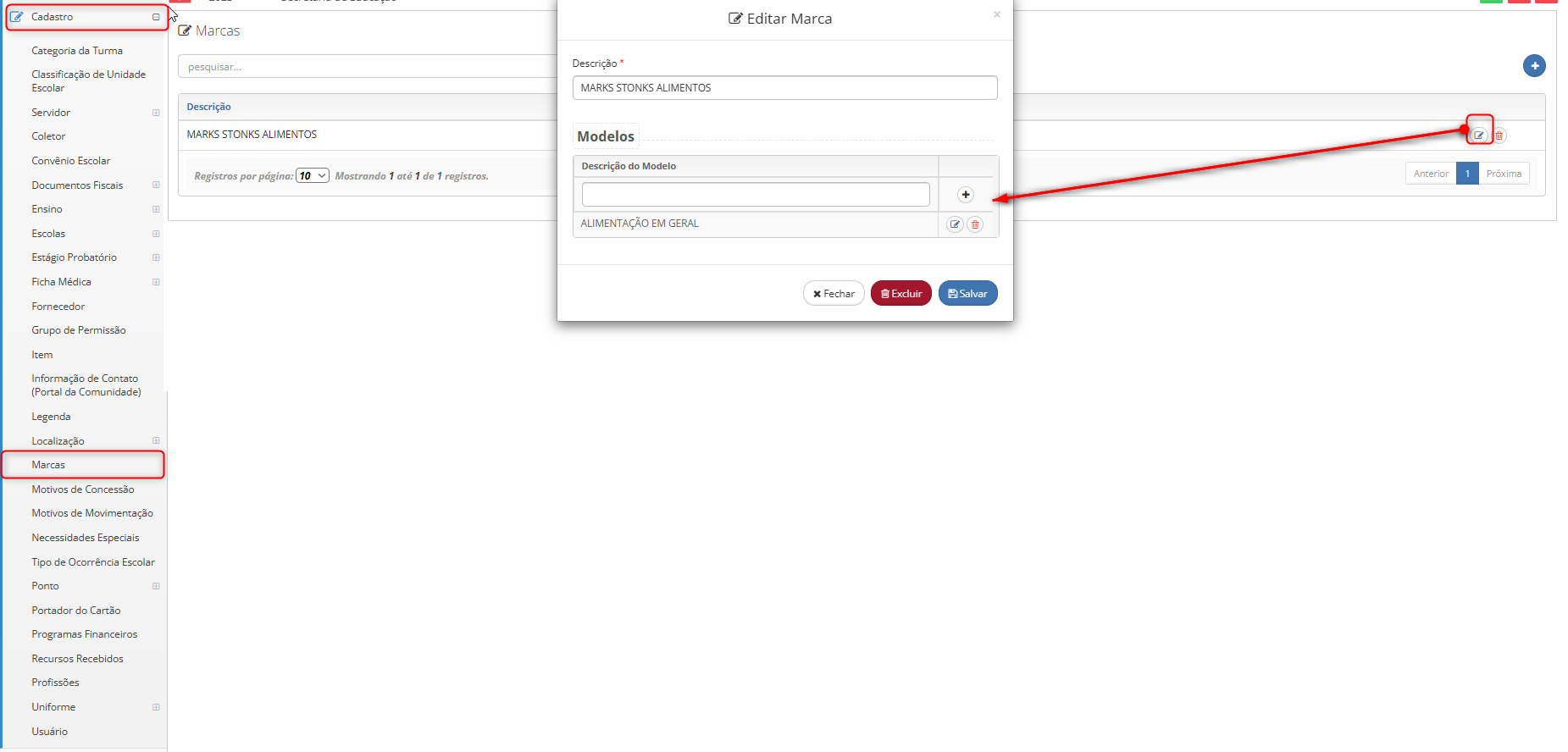
Task: Click the Descrição text field in dialog
Action: tap(785, 88)
